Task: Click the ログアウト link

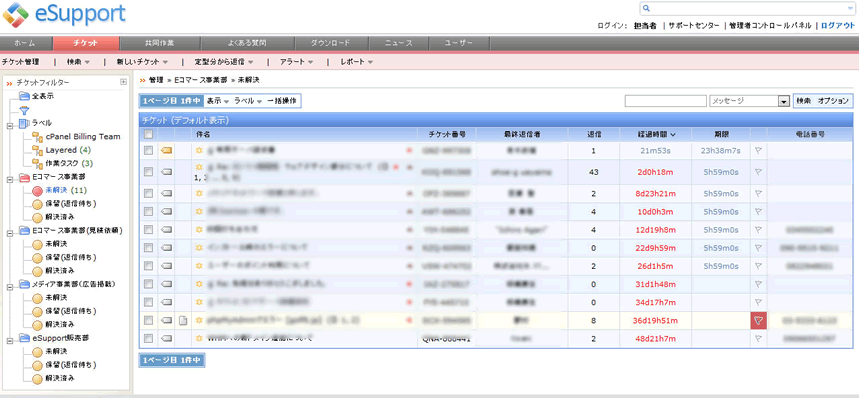Action: point(838,25)
